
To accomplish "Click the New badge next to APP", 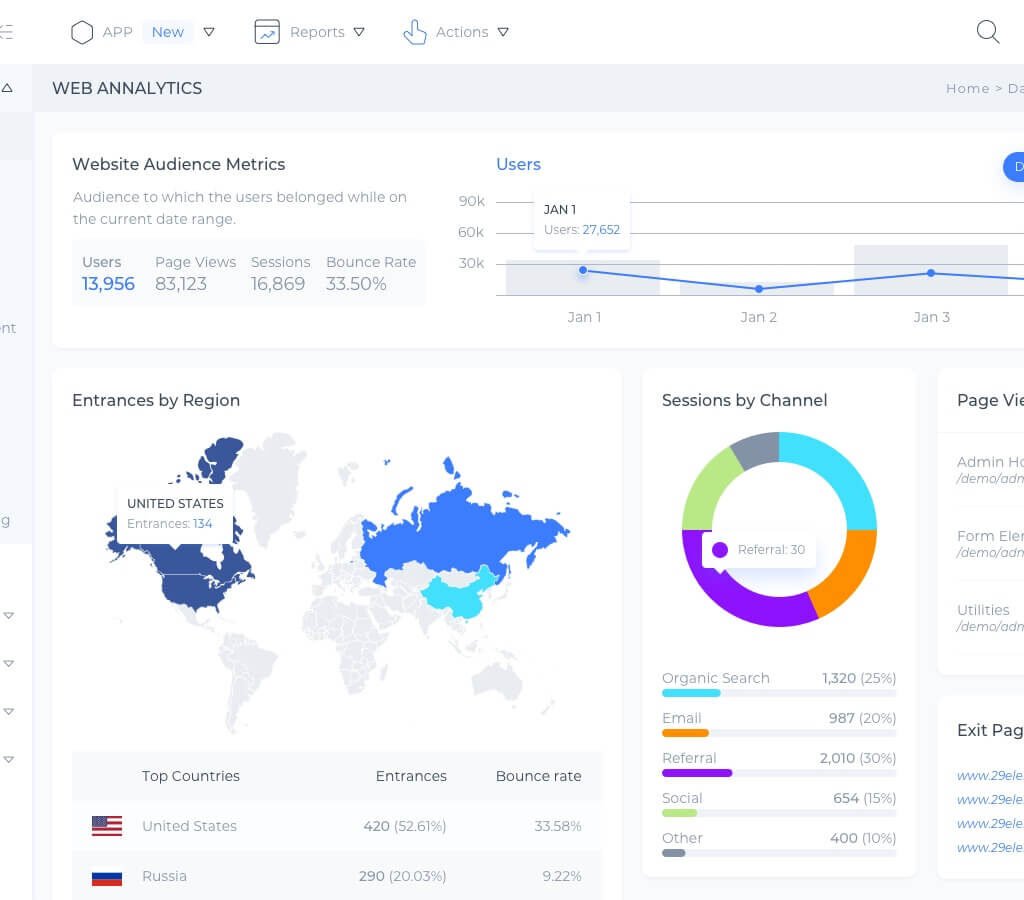I will (x=167, y=32).
